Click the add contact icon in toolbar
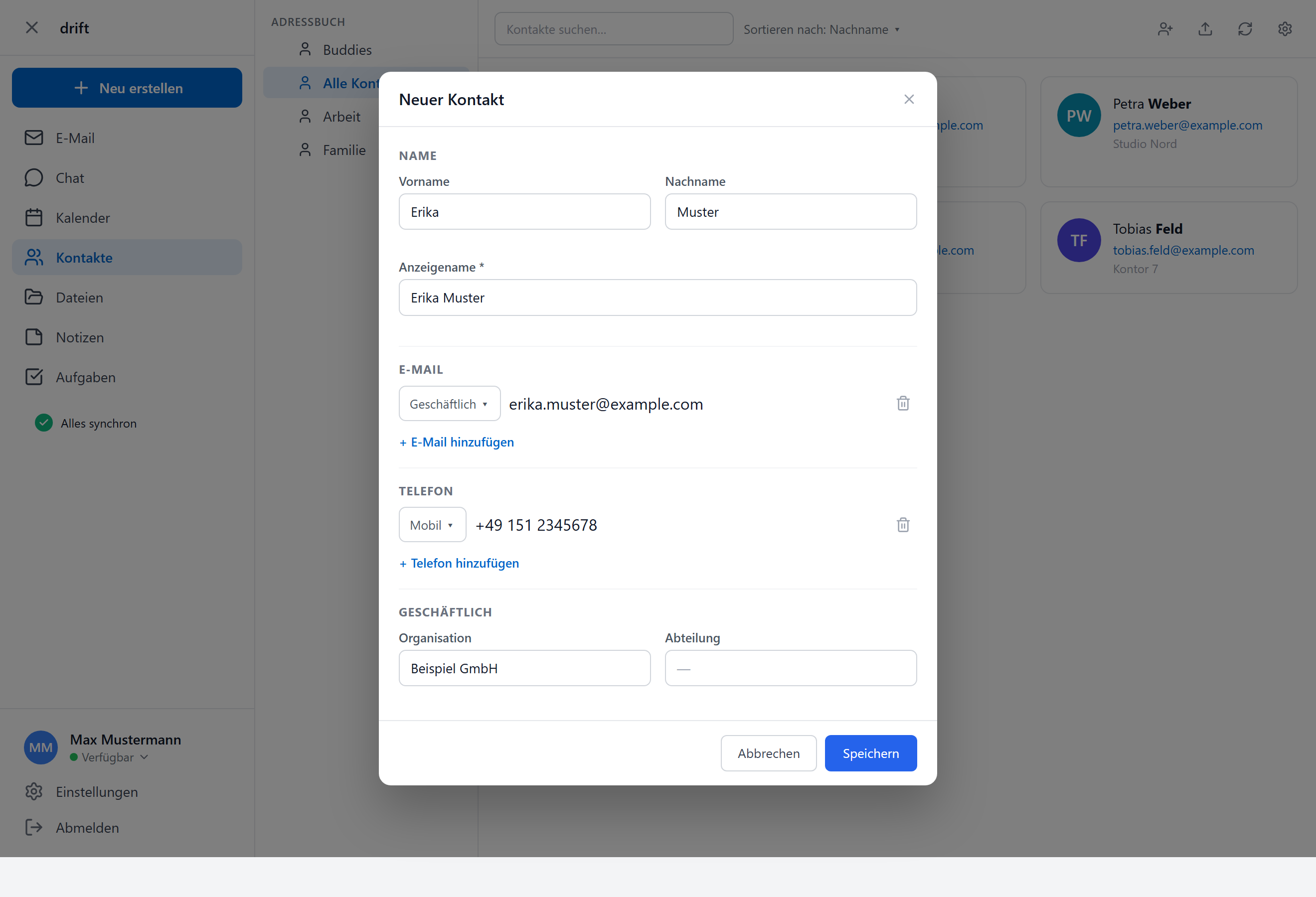This screenshot has width=1316, height=897. tap(1165, 29)
